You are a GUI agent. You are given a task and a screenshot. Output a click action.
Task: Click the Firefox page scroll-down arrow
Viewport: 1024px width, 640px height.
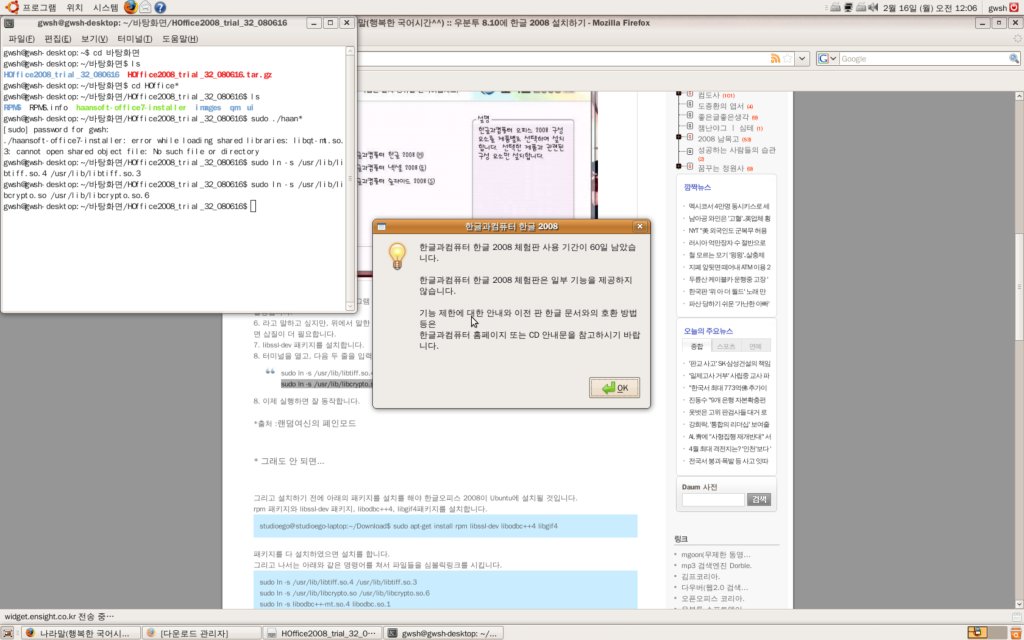1018,604
